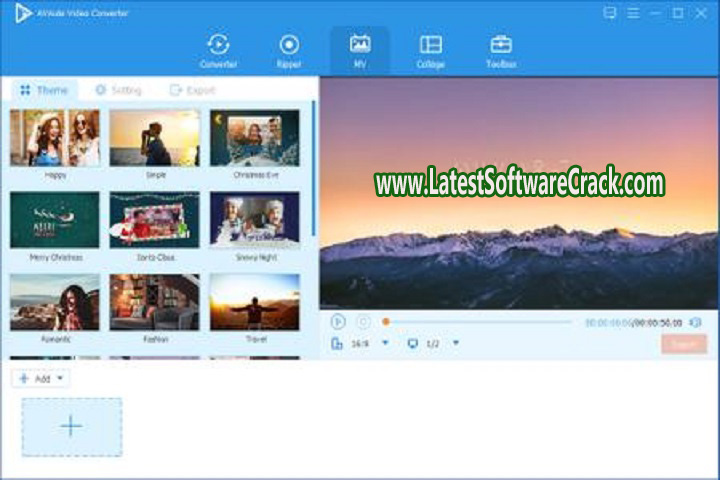This screenshot has width=720, height=480.
Task: Expand the 16:9 aspect ratio dropdown
Action: point(385,343)
